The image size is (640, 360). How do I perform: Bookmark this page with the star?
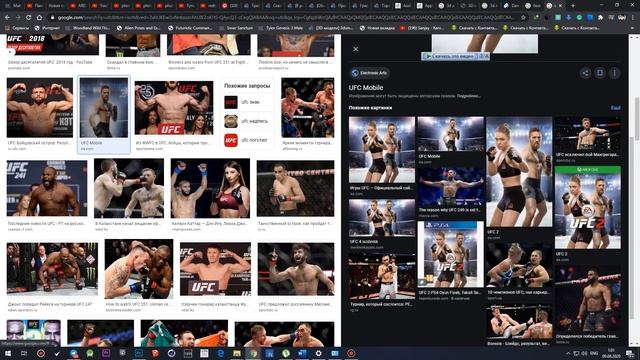coord(523,18)
